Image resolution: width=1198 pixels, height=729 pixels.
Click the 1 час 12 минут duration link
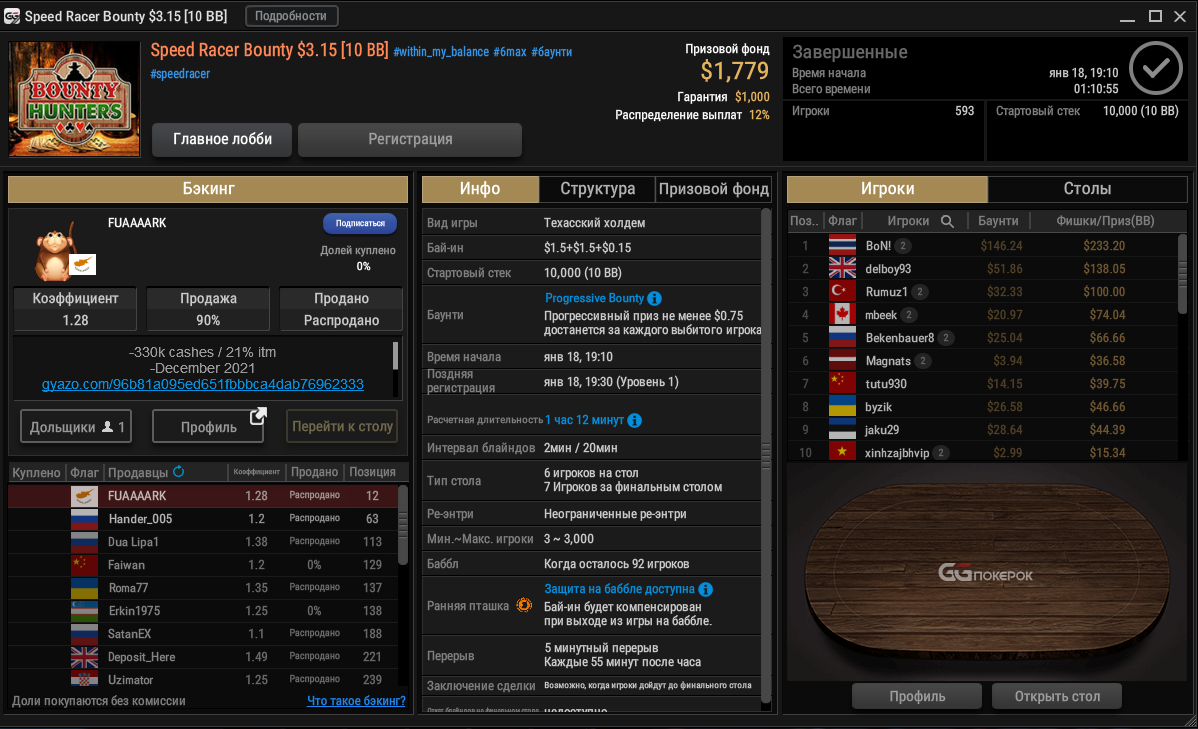point(584,420)
